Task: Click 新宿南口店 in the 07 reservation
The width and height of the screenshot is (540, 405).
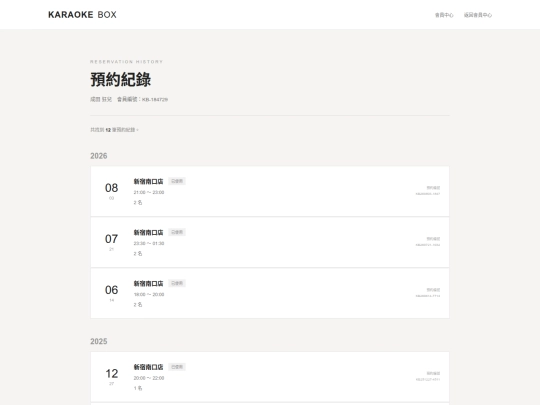Action: pos(148,232)
